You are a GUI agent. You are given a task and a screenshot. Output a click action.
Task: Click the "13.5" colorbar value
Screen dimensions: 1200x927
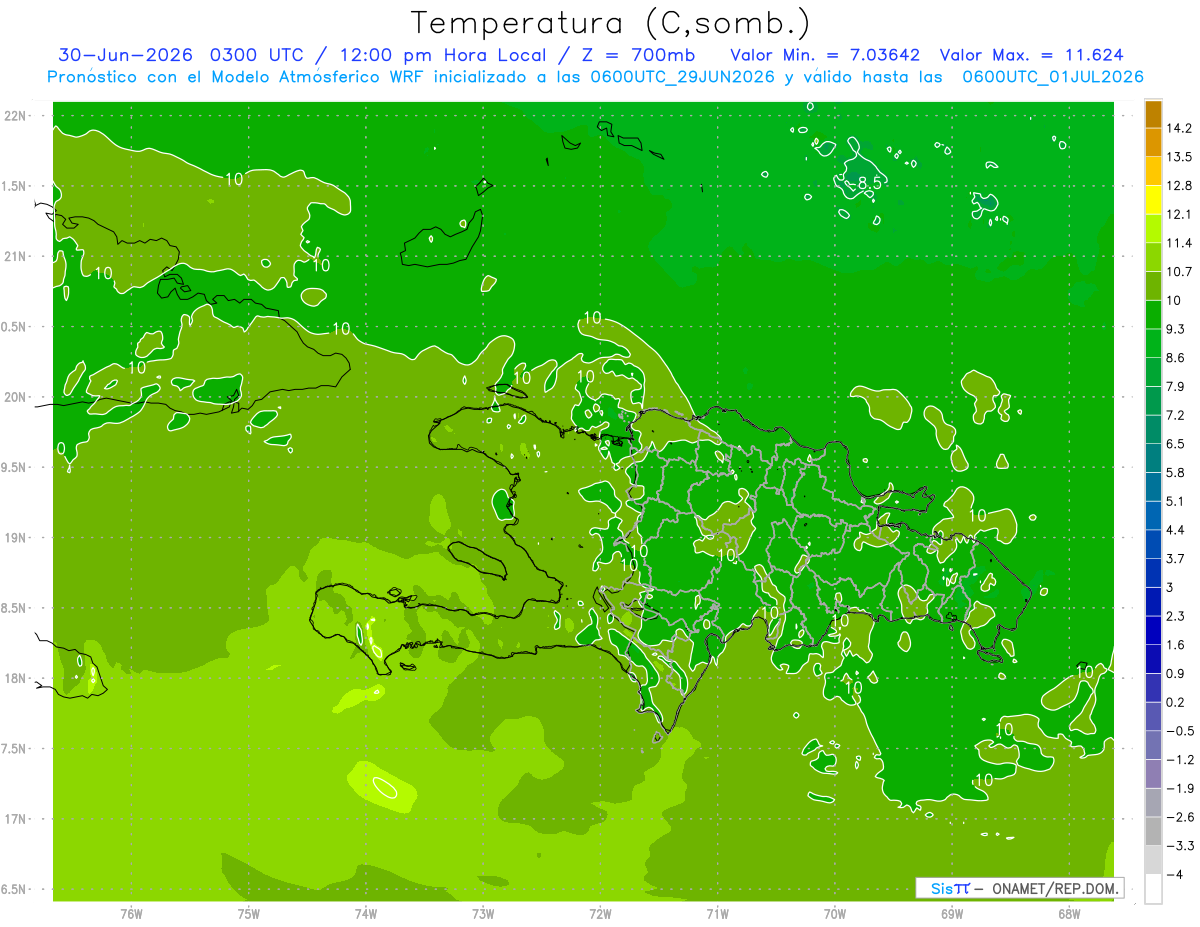tap(1178, 157)
